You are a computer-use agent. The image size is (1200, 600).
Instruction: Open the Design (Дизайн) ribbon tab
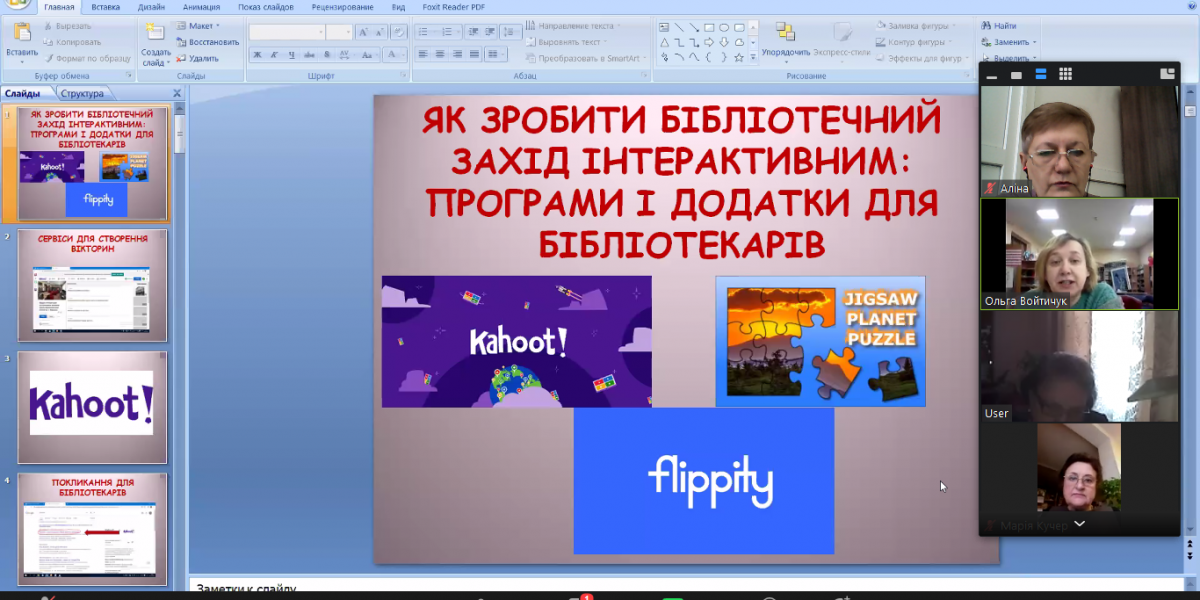point(152,6)
